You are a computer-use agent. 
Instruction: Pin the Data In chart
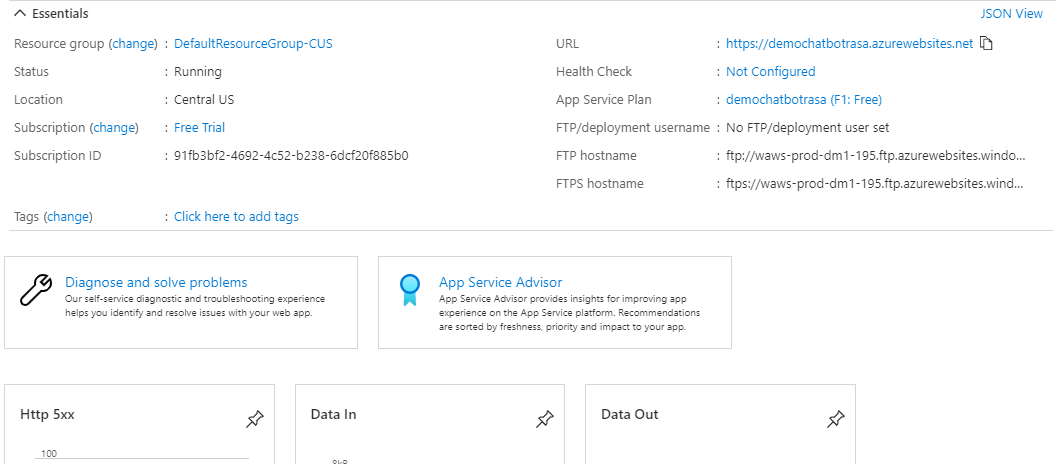tap(544, 420)
